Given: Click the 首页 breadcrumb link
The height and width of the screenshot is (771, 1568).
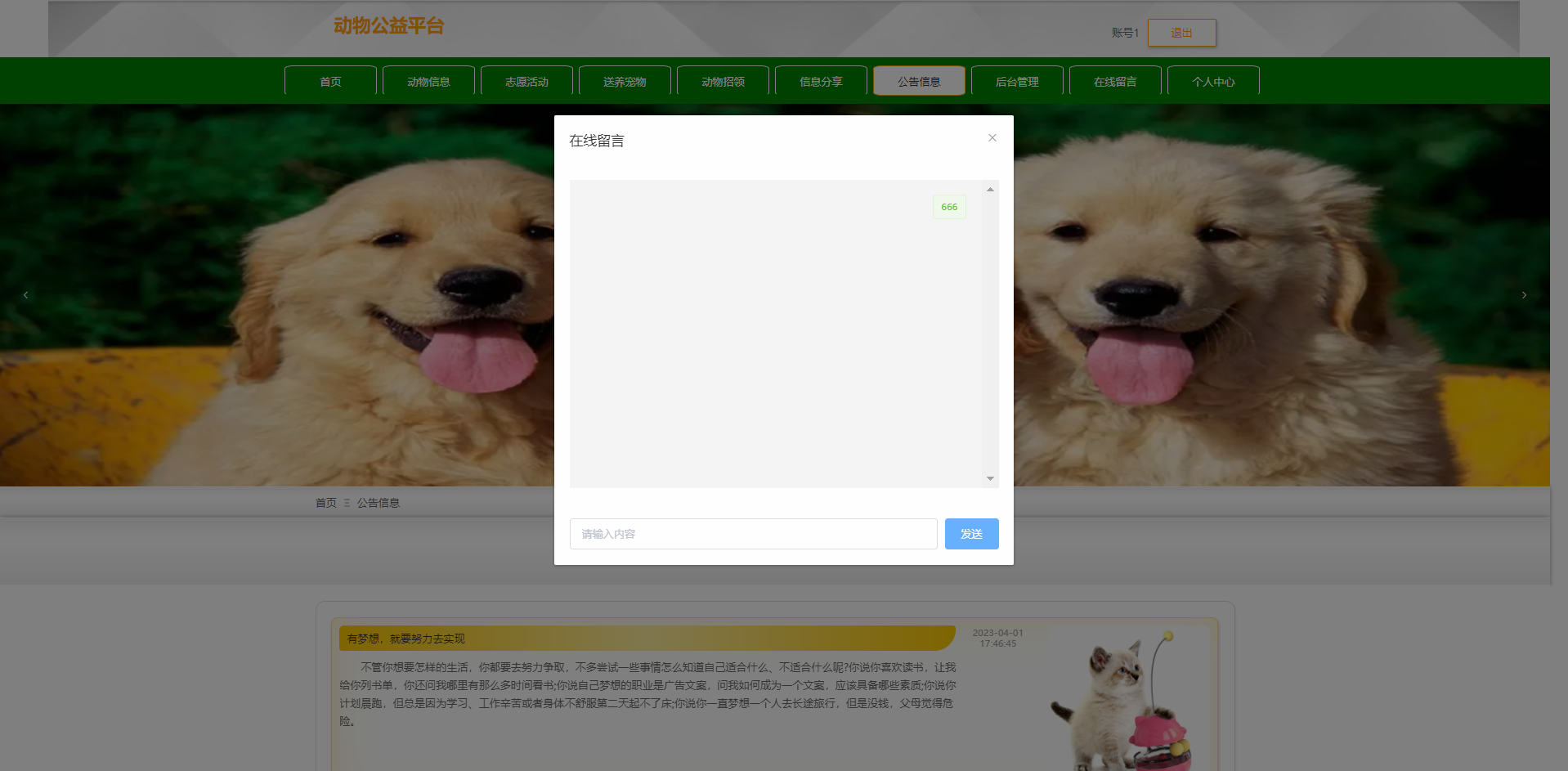Looking at the screenshot, I should 325,503.
